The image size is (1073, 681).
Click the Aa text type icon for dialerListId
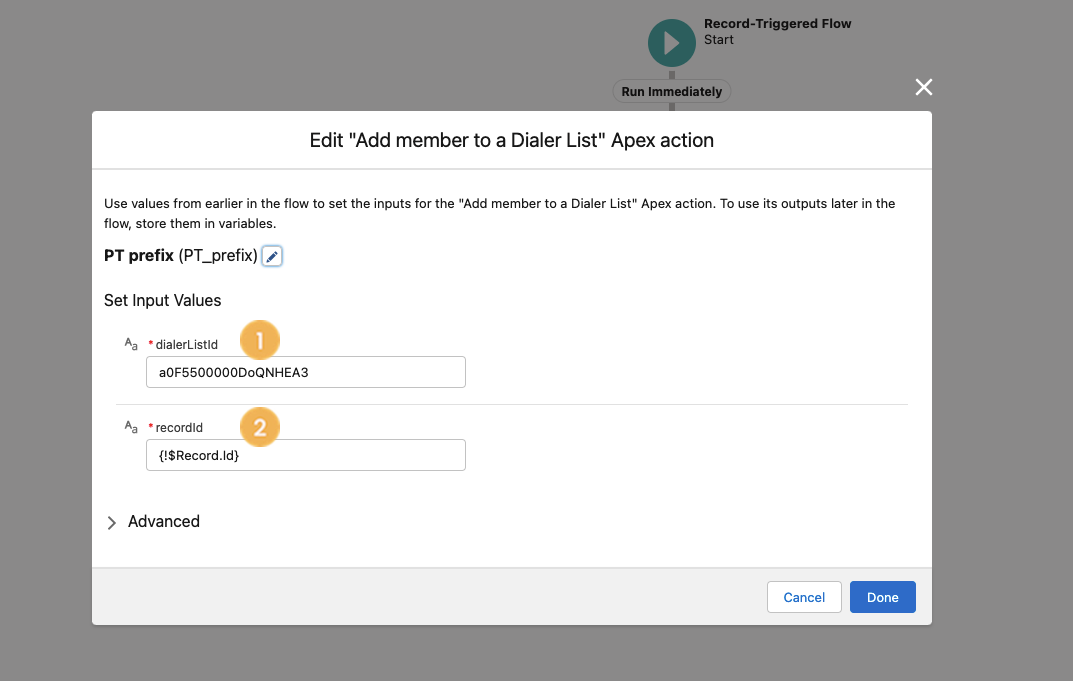pos(131,344)
